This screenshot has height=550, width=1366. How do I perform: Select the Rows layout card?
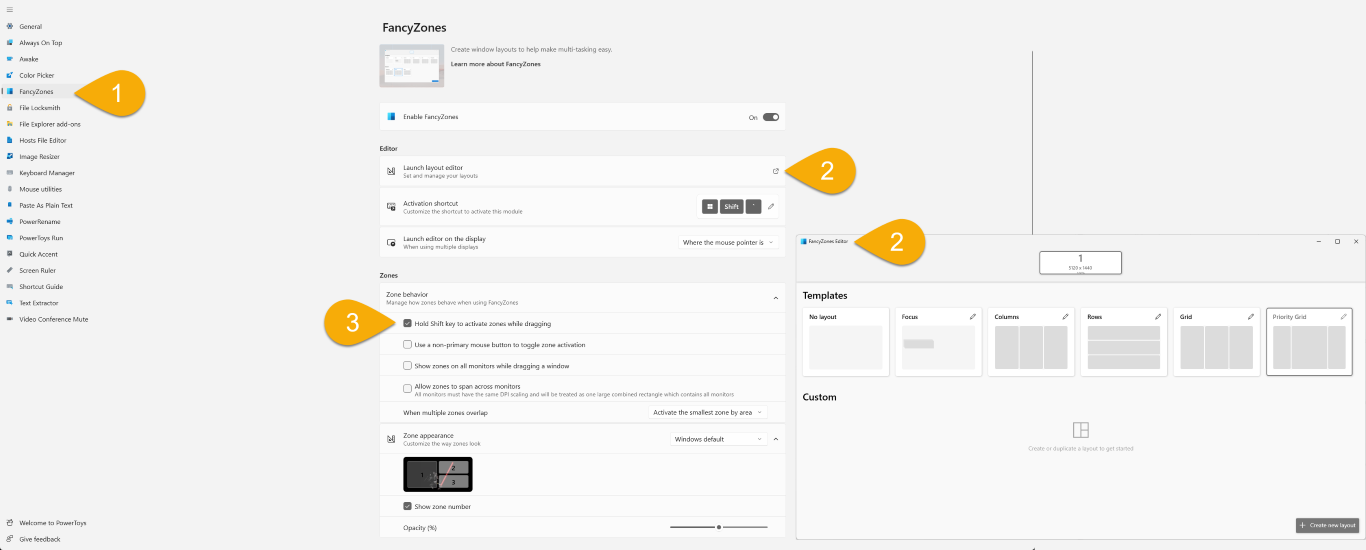1124,342
